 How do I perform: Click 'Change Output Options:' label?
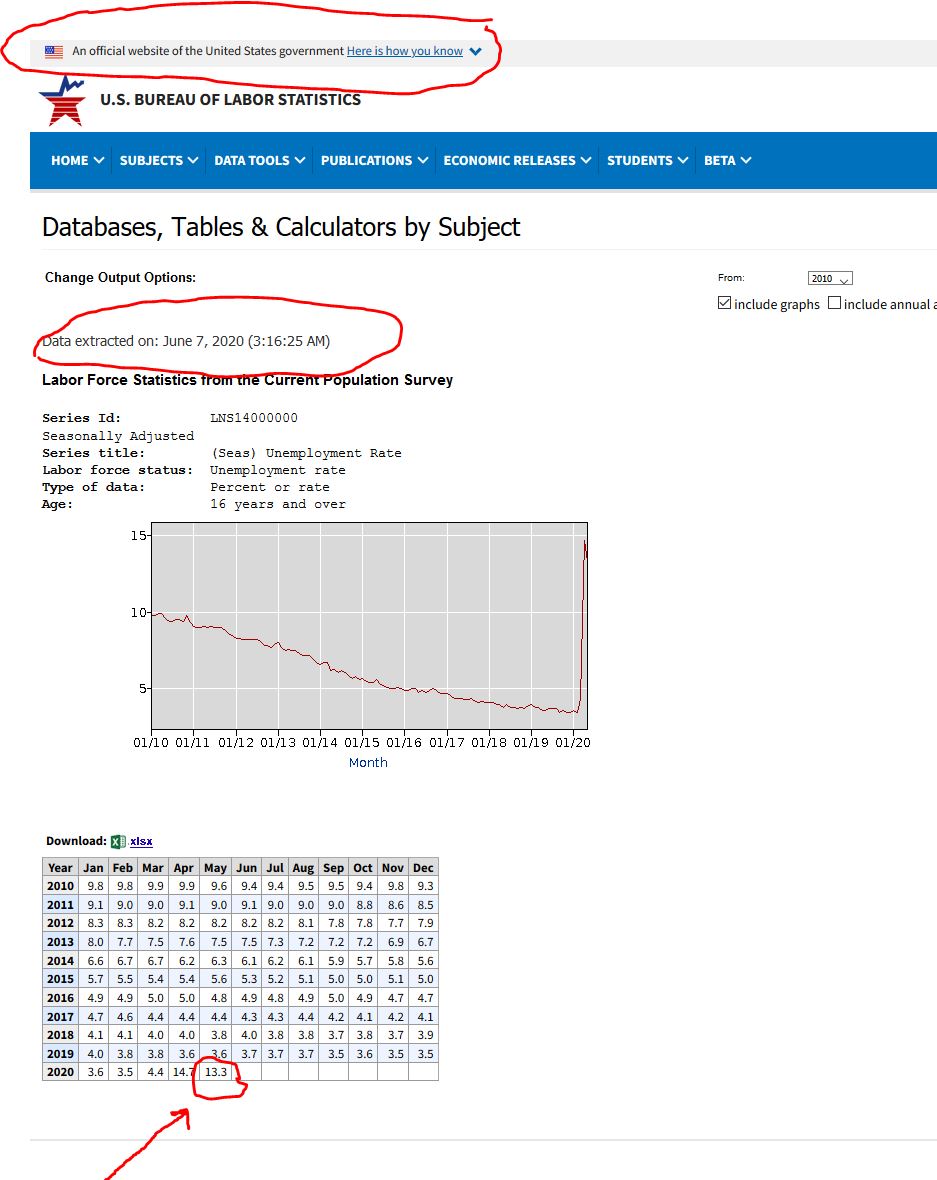tap(120, 277)
